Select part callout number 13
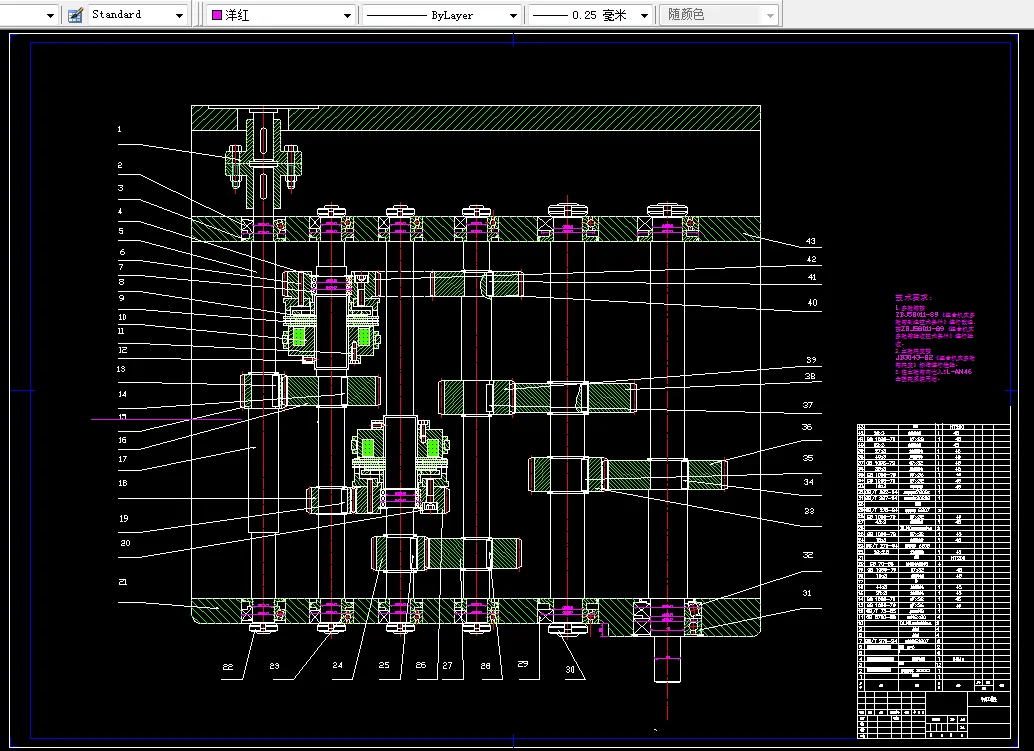1034x751 pixels. (x=121, y=369)
